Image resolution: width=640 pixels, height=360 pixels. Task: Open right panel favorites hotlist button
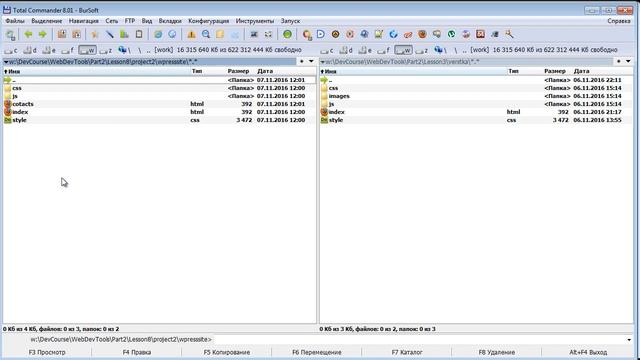[618, 61]
